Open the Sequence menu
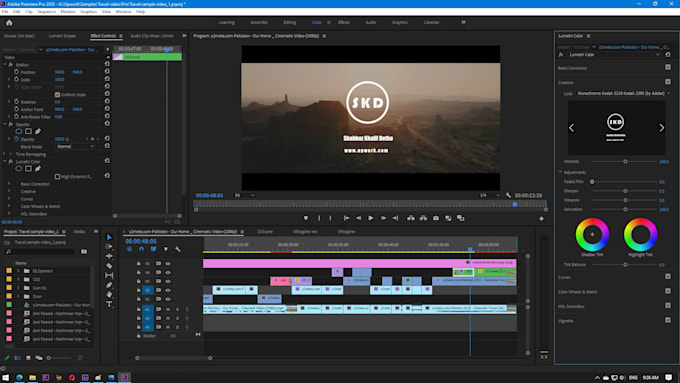The height and width of the screenshot is (383, 680). click(46, 12)
